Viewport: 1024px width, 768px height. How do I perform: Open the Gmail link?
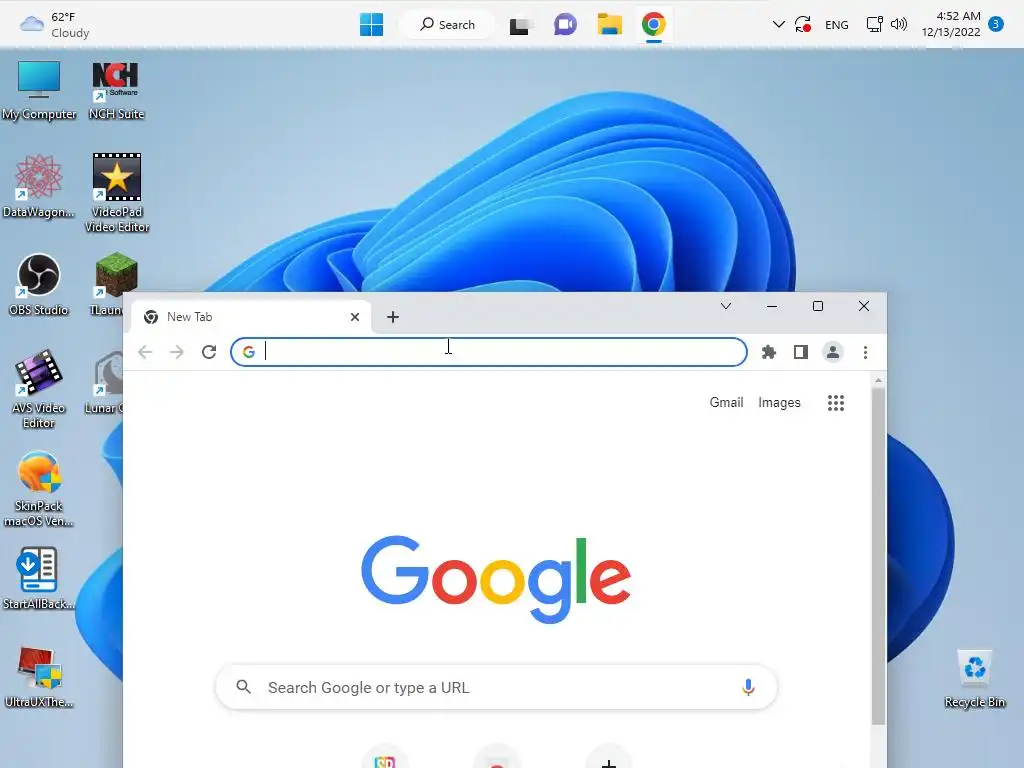point(726,402)
